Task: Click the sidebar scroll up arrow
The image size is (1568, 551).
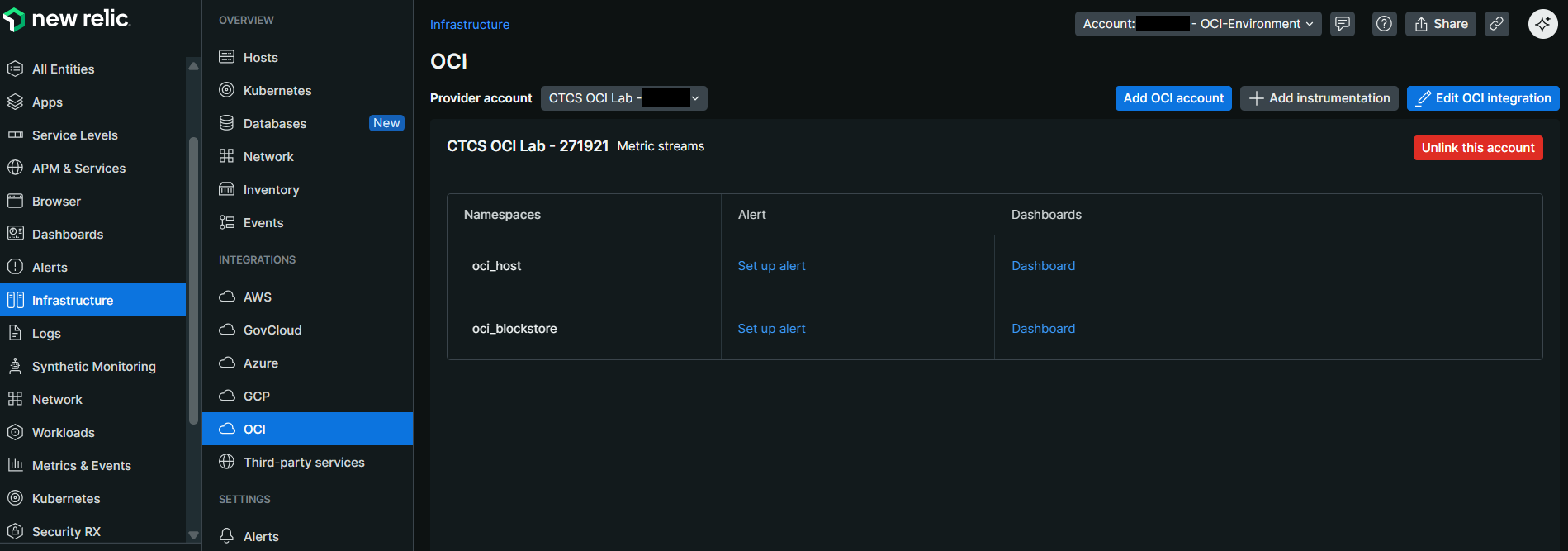Action: point(193,66)
